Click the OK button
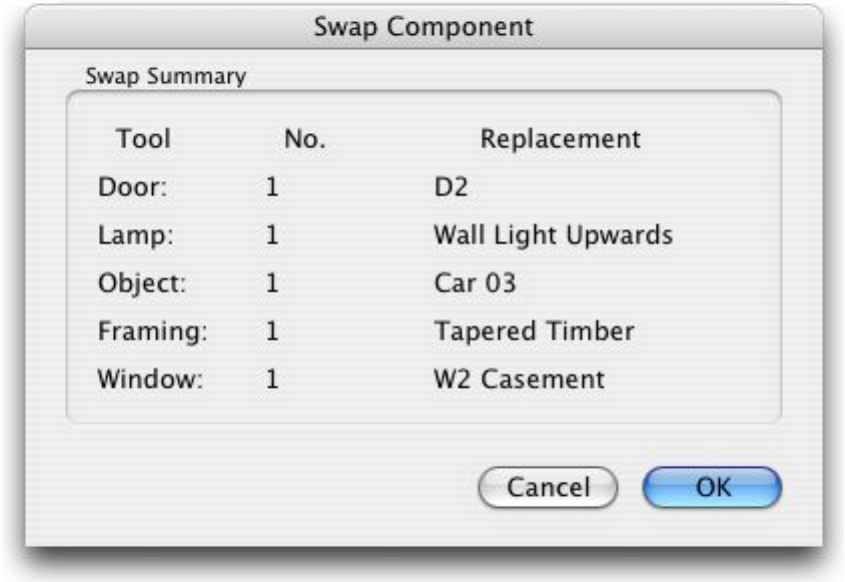 coord(711,488)
